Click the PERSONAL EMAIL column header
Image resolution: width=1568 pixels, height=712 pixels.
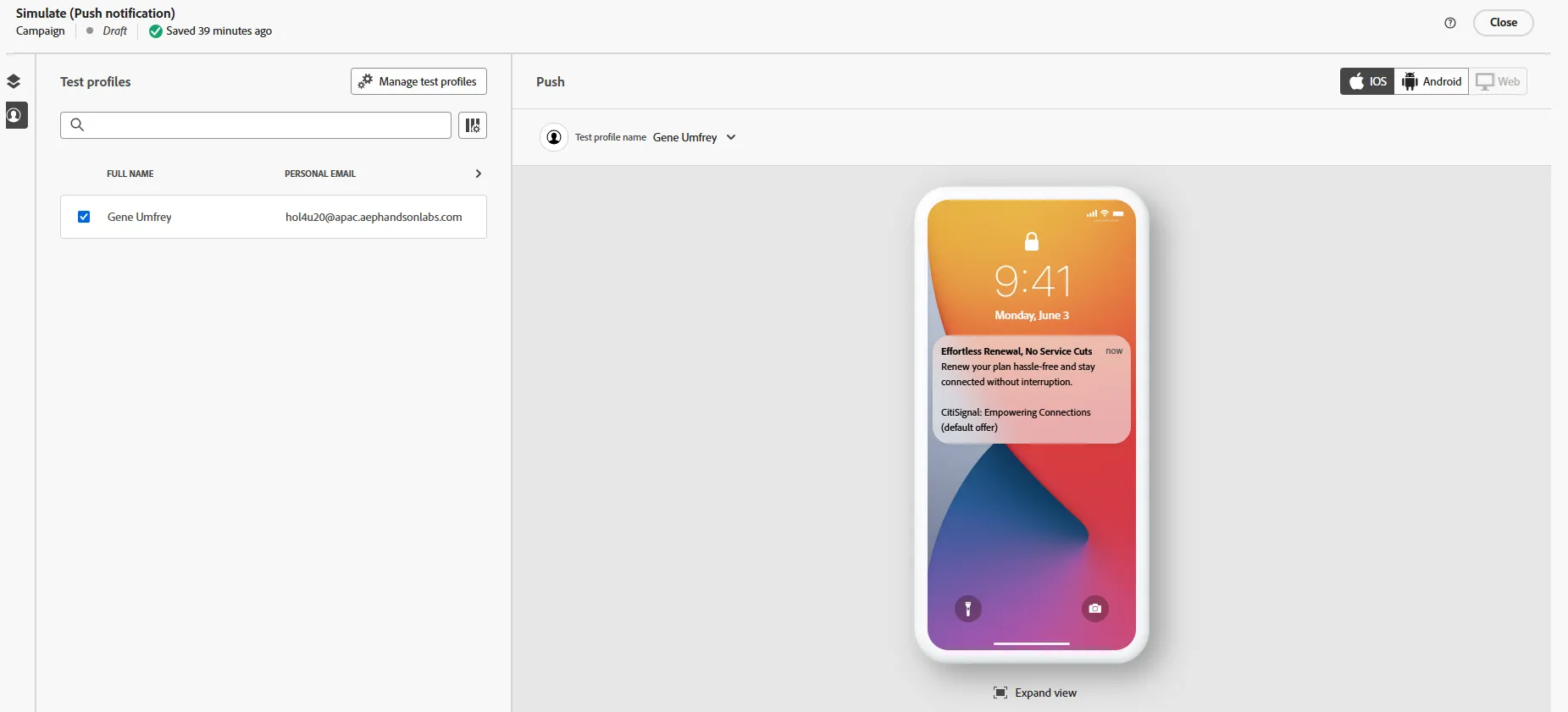point(320,174)
